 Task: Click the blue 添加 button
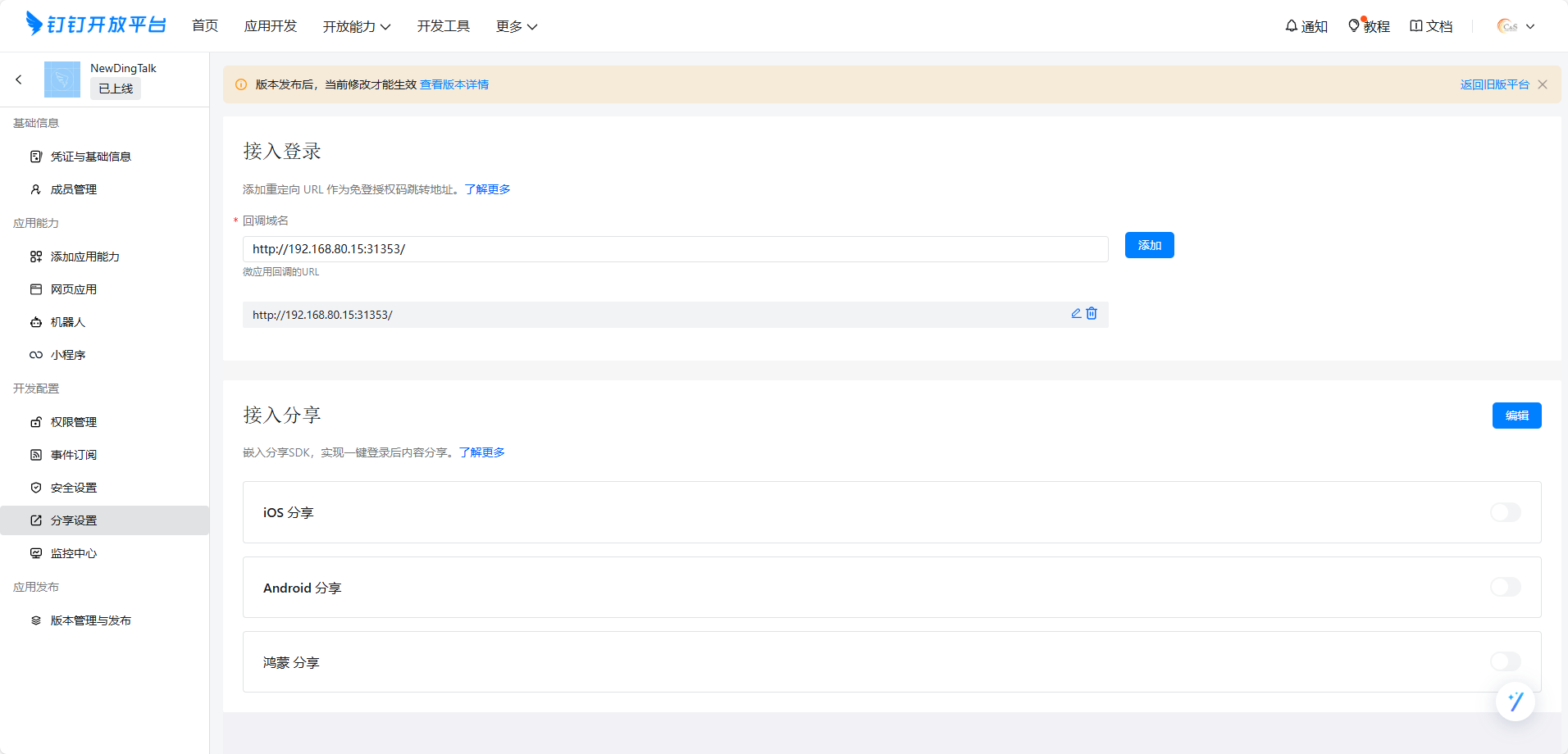point(1149,245)
